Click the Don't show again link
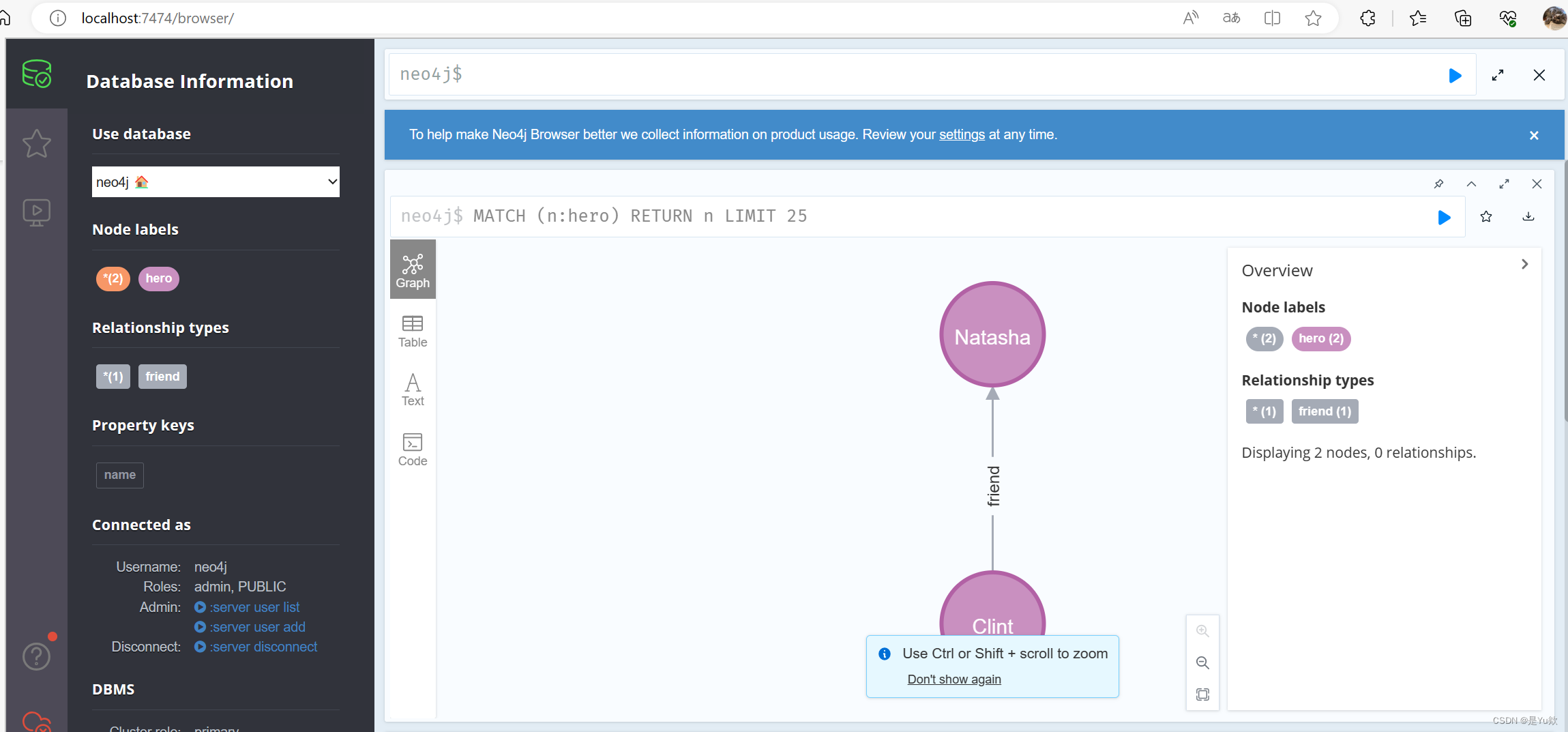 point(954,679)
